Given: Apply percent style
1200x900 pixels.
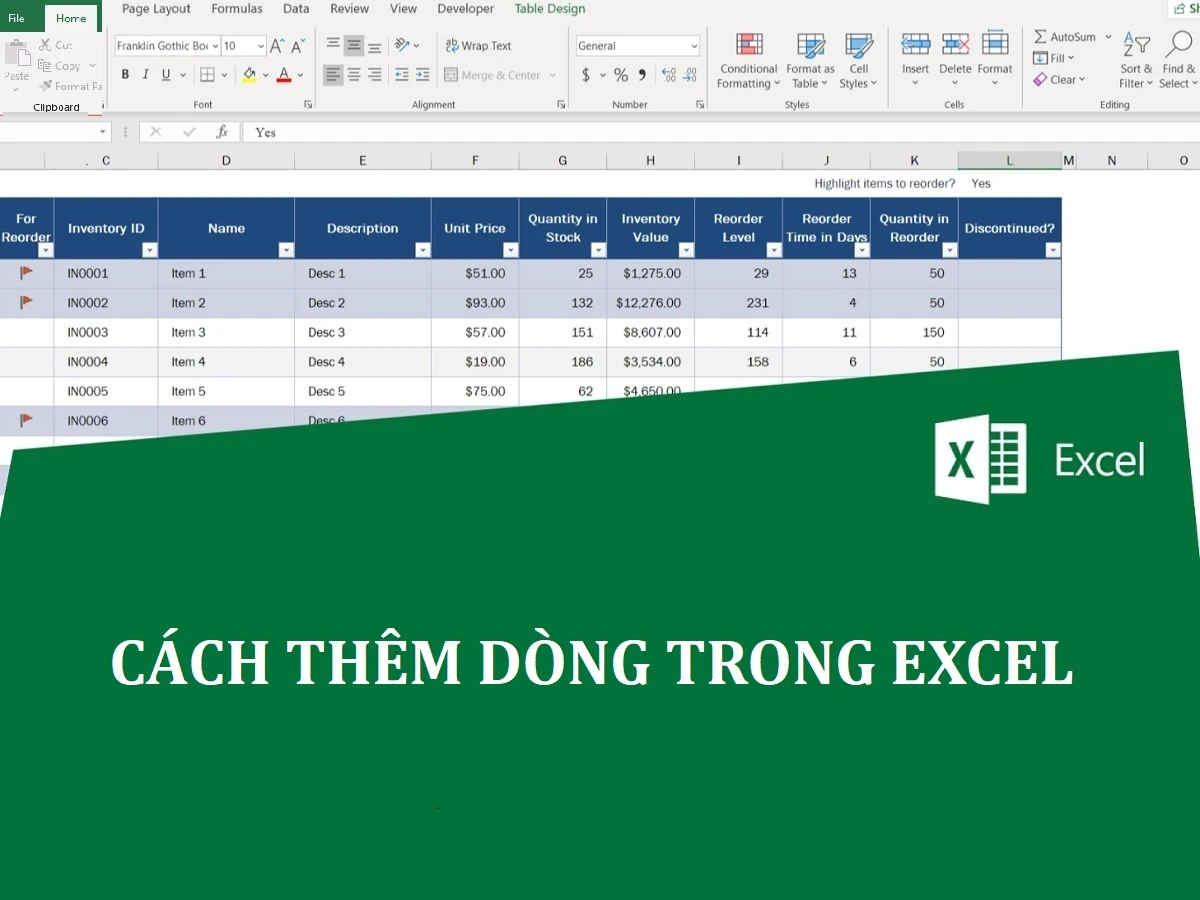Looking at the screenshot, I should click(x=621, y=75).
